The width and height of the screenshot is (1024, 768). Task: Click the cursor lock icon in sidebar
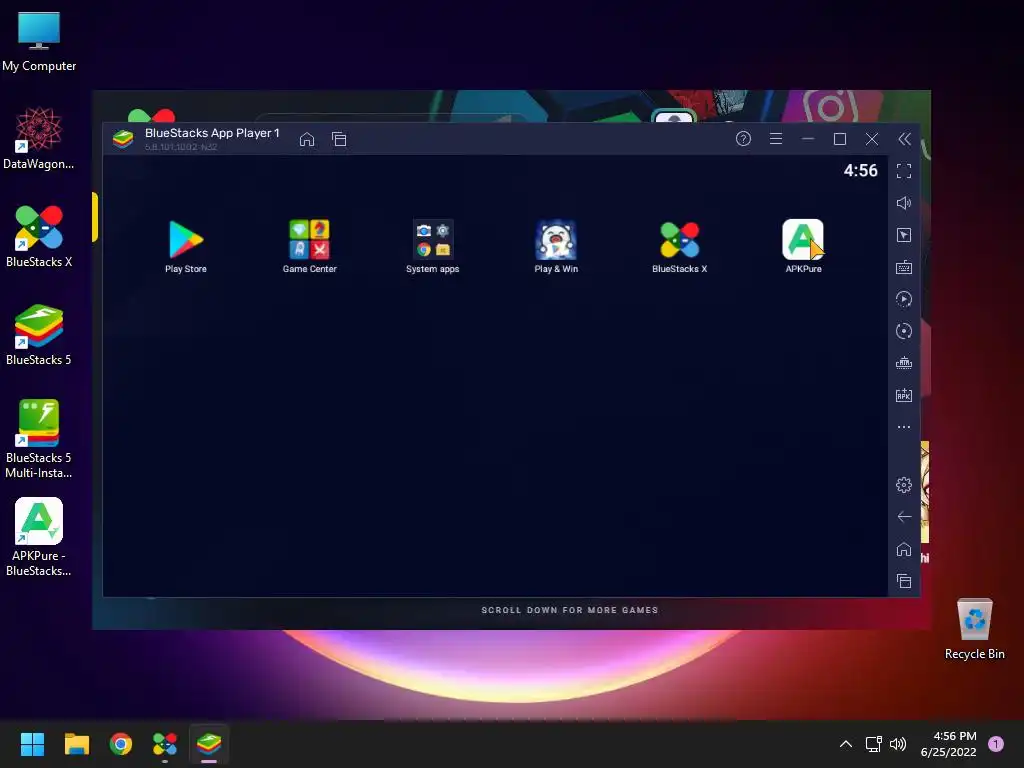point(904,235)
